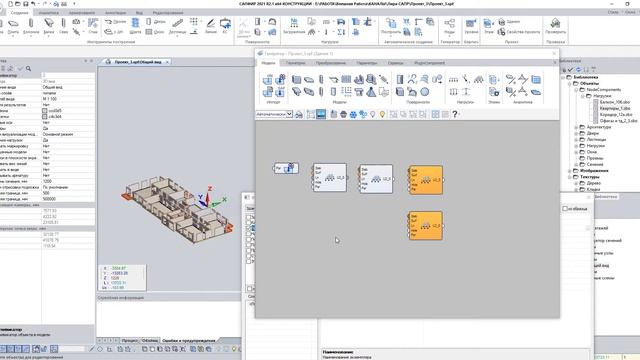Viewport: 640px width, 360px height.
Task: Collapse the NodeComponents folder
Action: click(576, 89)
